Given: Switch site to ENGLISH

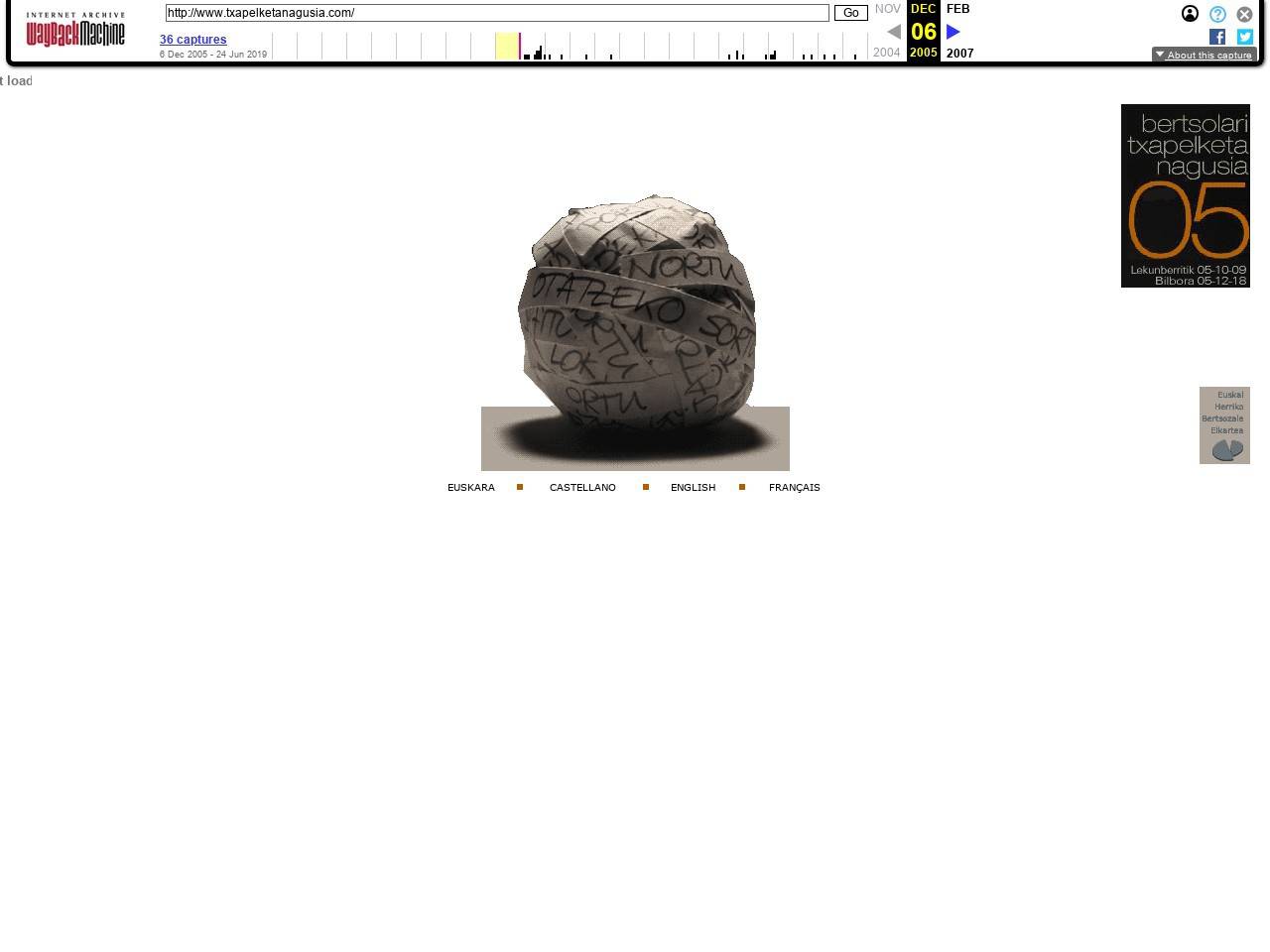Looking at the screenshot, I should [693, 488].
